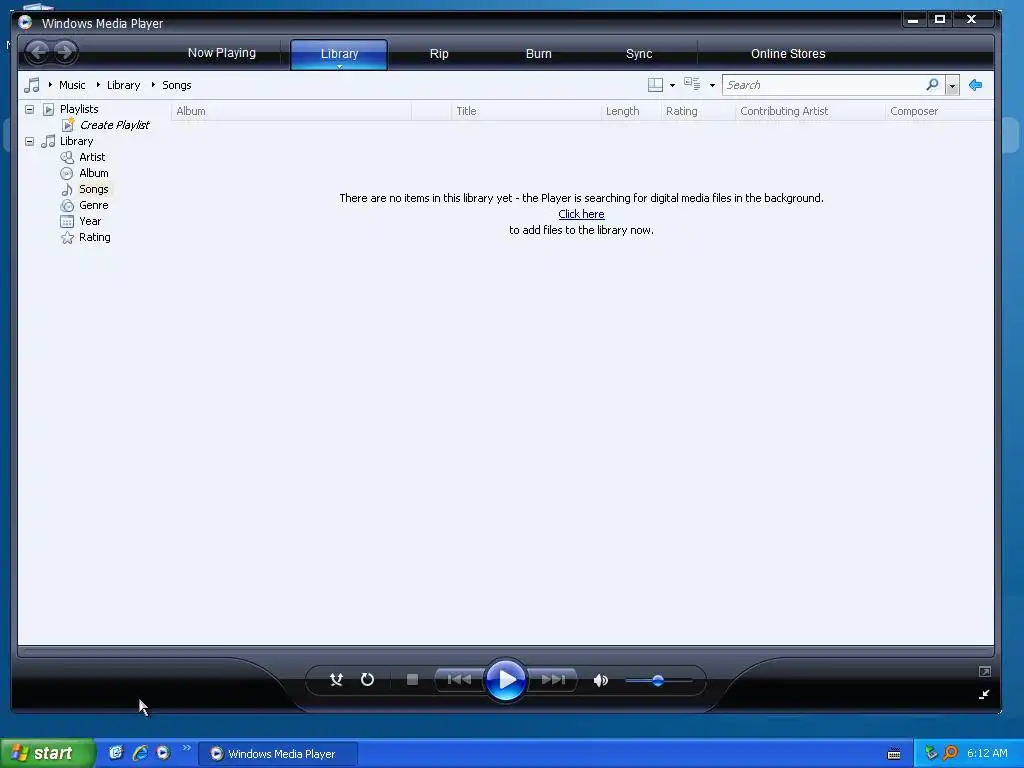Select Songs in the tree
Image resolution: width=1024 pixels, height=768 pixels.
coord(93,189)
